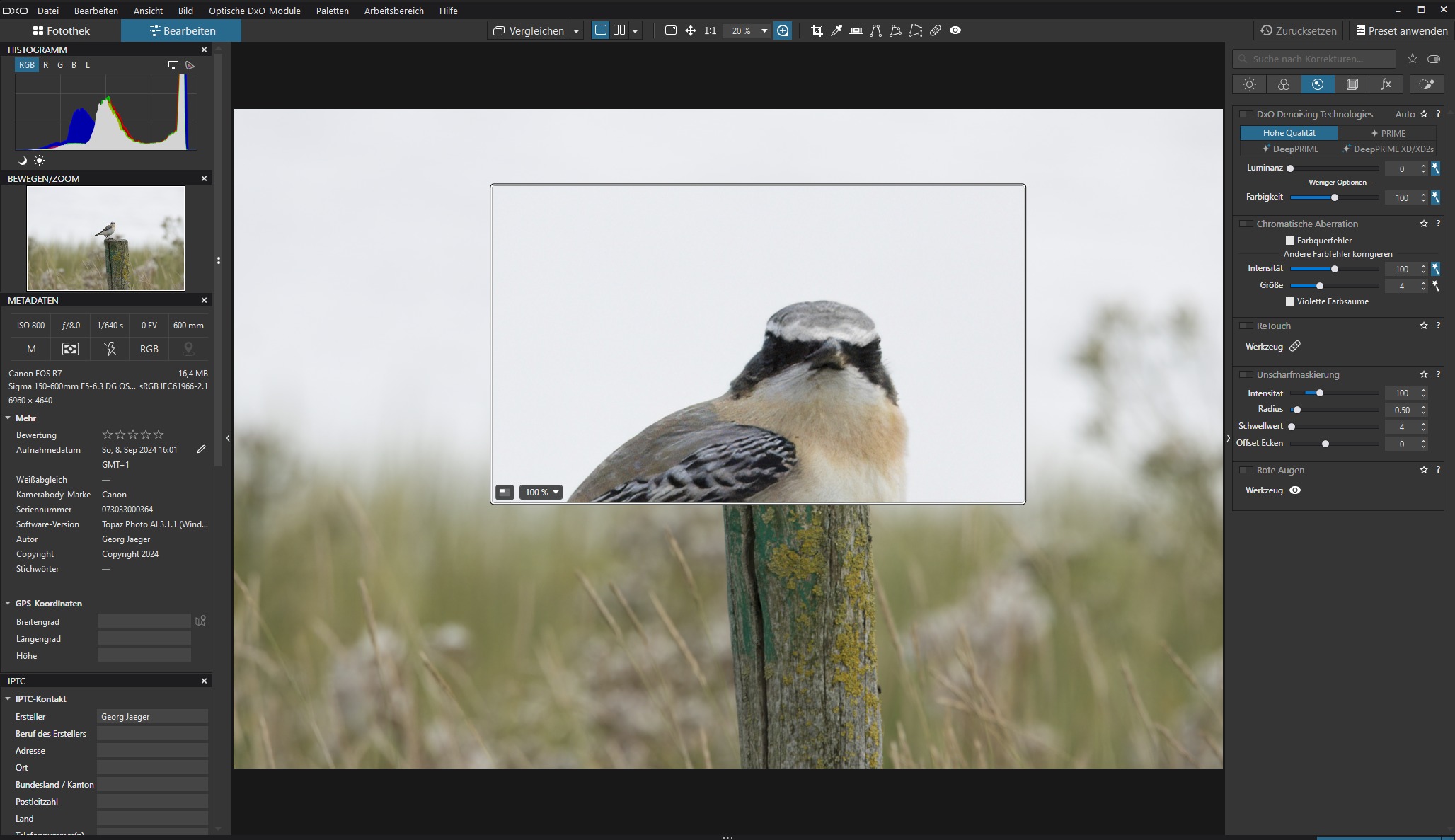Viewport: 1455px width, 840px height.
Task: Open the fx effects palette tab
Action: tap(1386, 84)
